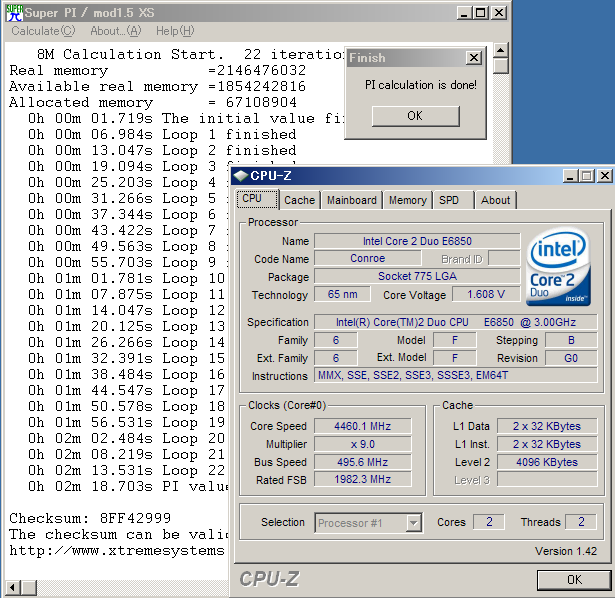Click the Cores count field
Screen dimensions: 615x598
[x=489, y=522]
